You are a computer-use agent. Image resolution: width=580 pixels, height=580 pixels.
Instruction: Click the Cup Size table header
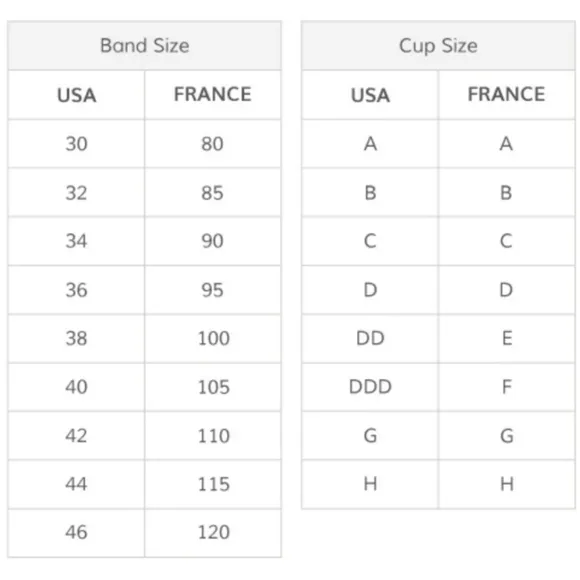438,45
